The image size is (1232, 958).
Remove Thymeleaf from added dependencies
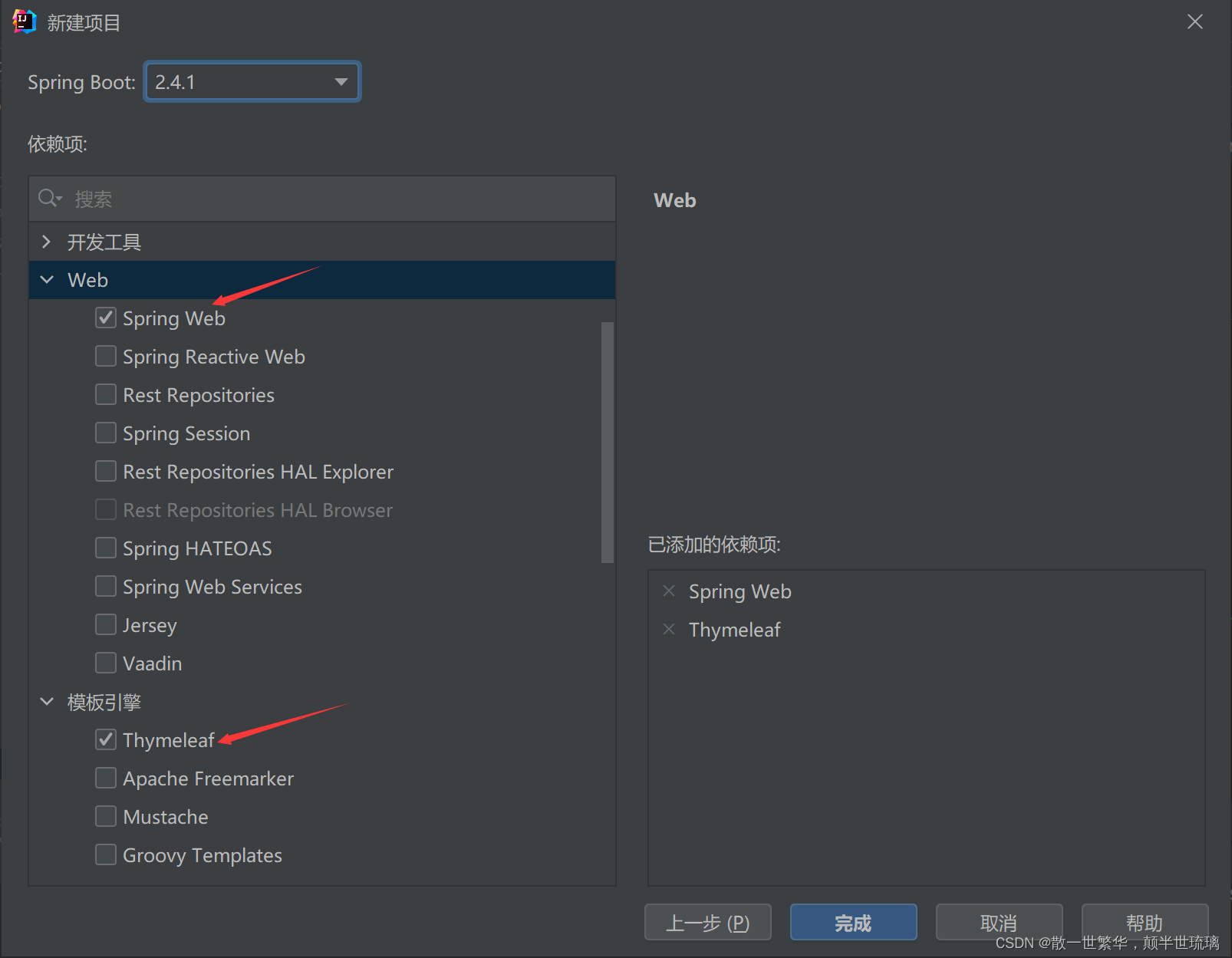click(x=669, y=629)
